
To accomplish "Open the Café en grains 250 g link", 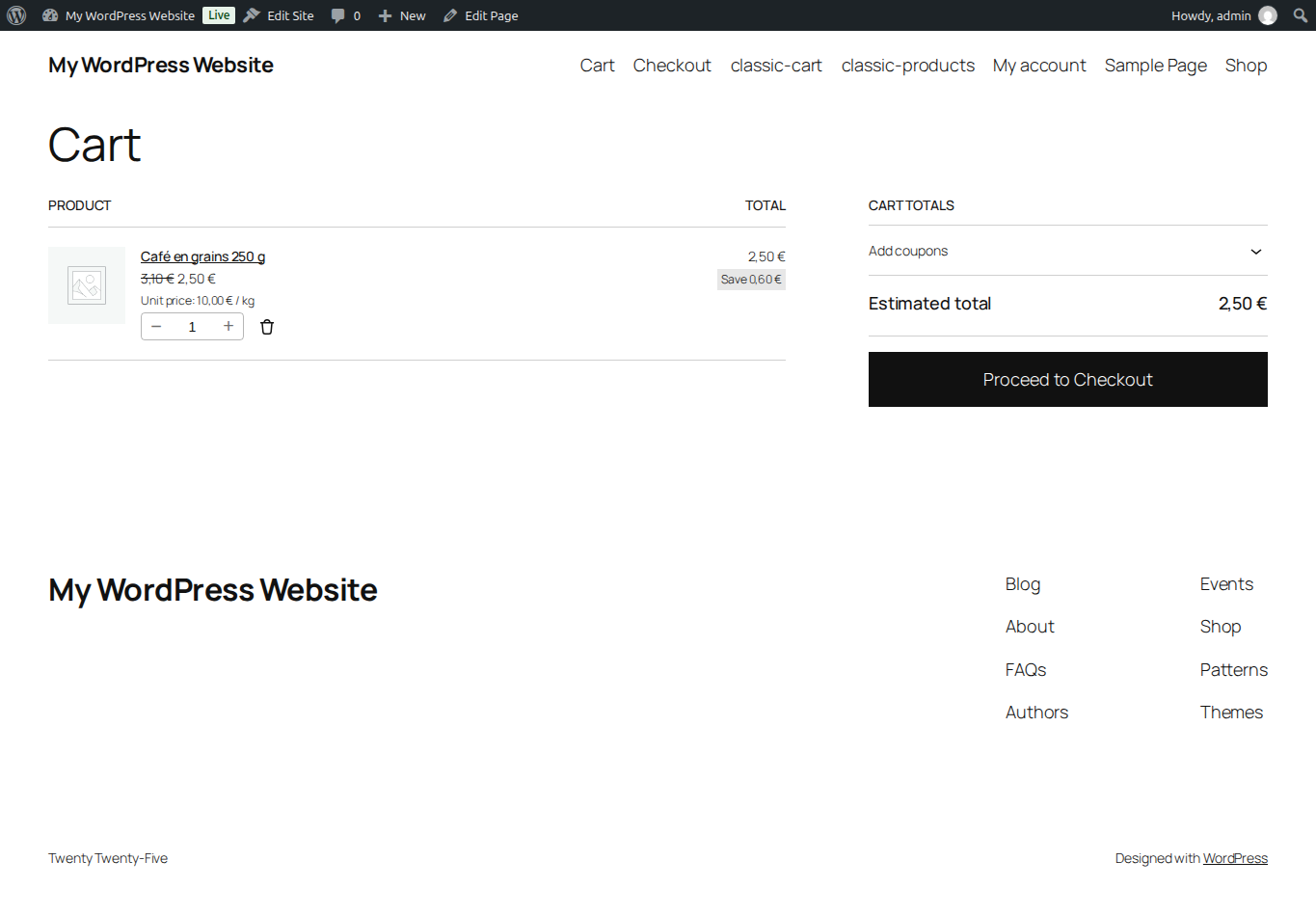I will (x=202, y=256).
